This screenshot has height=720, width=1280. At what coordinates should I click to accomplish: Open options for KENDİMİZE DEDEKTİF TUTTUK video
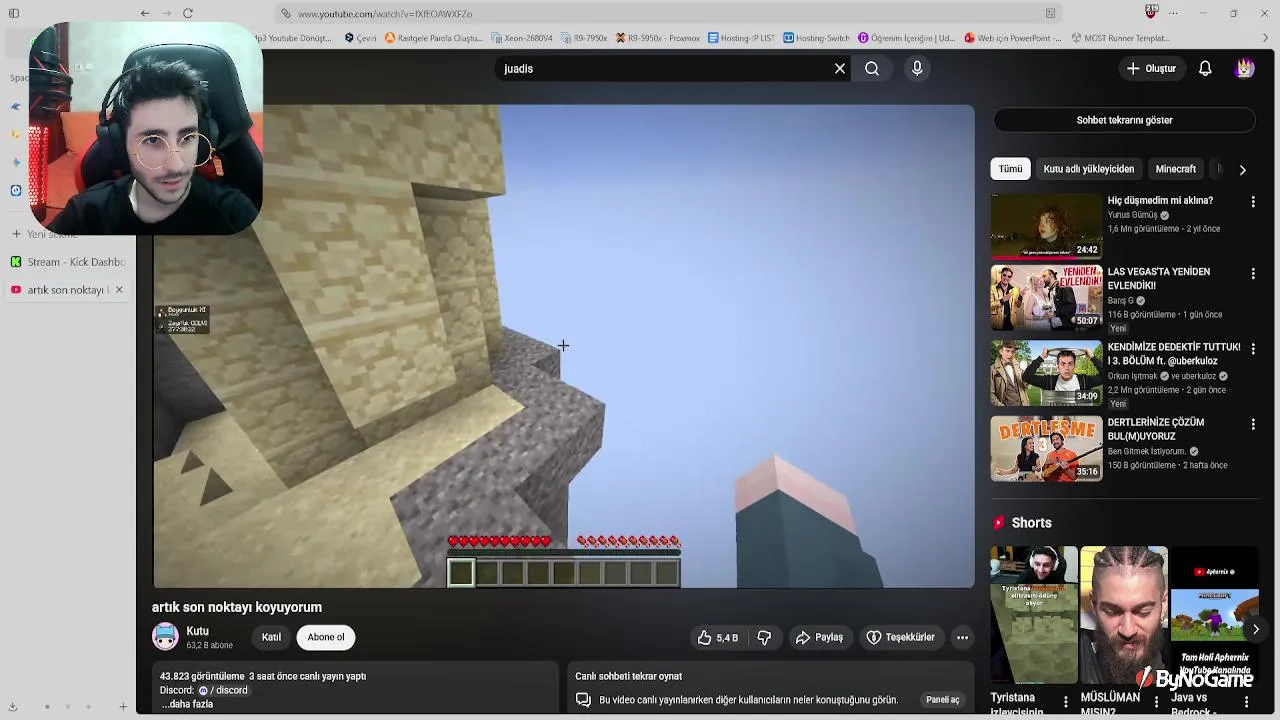coord(1253,349)
